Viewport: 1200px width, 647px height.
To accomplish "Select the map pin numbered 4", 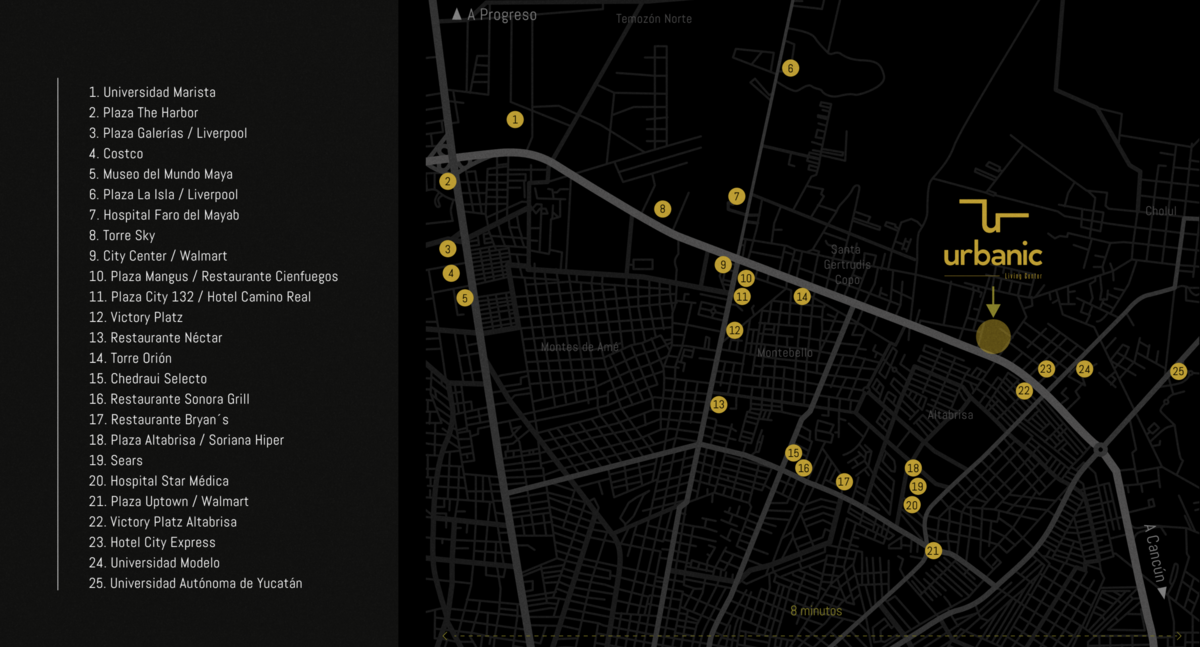I will [x=452, y=273].
